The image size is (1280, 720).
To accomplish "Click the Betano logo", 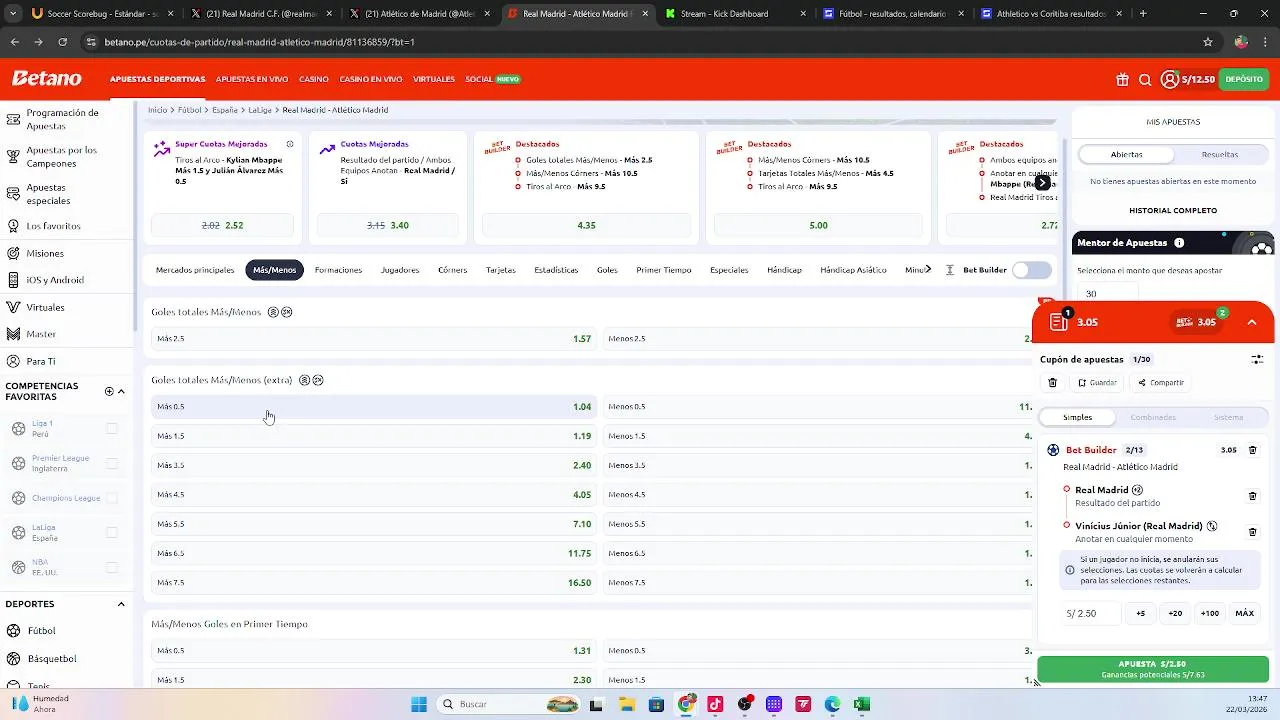I will [x=46, y=78].
